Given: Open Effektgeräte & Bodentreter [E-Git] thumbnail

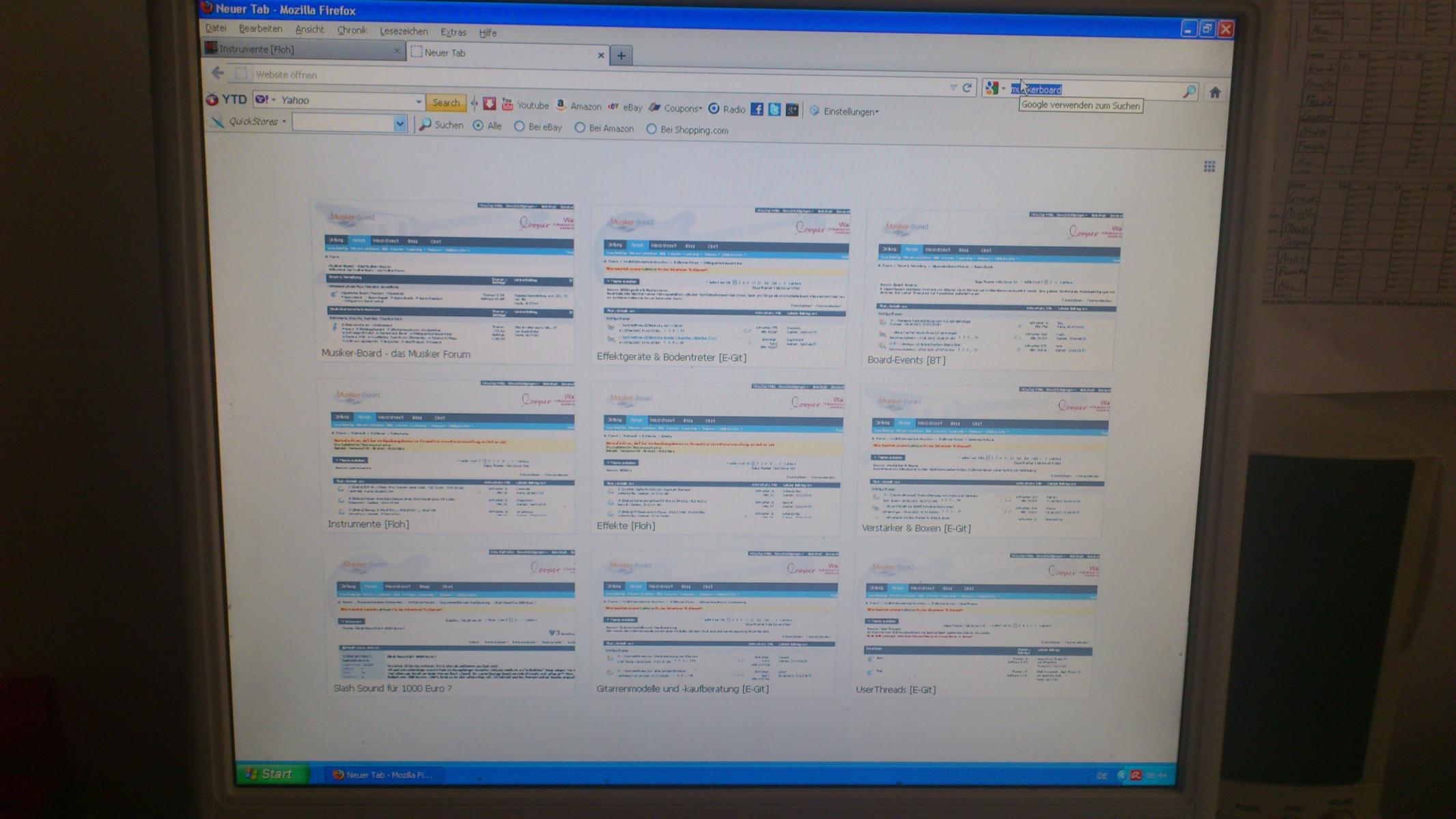Looking at the screenshot, I should pyautogui.click(x=719, y=285).
